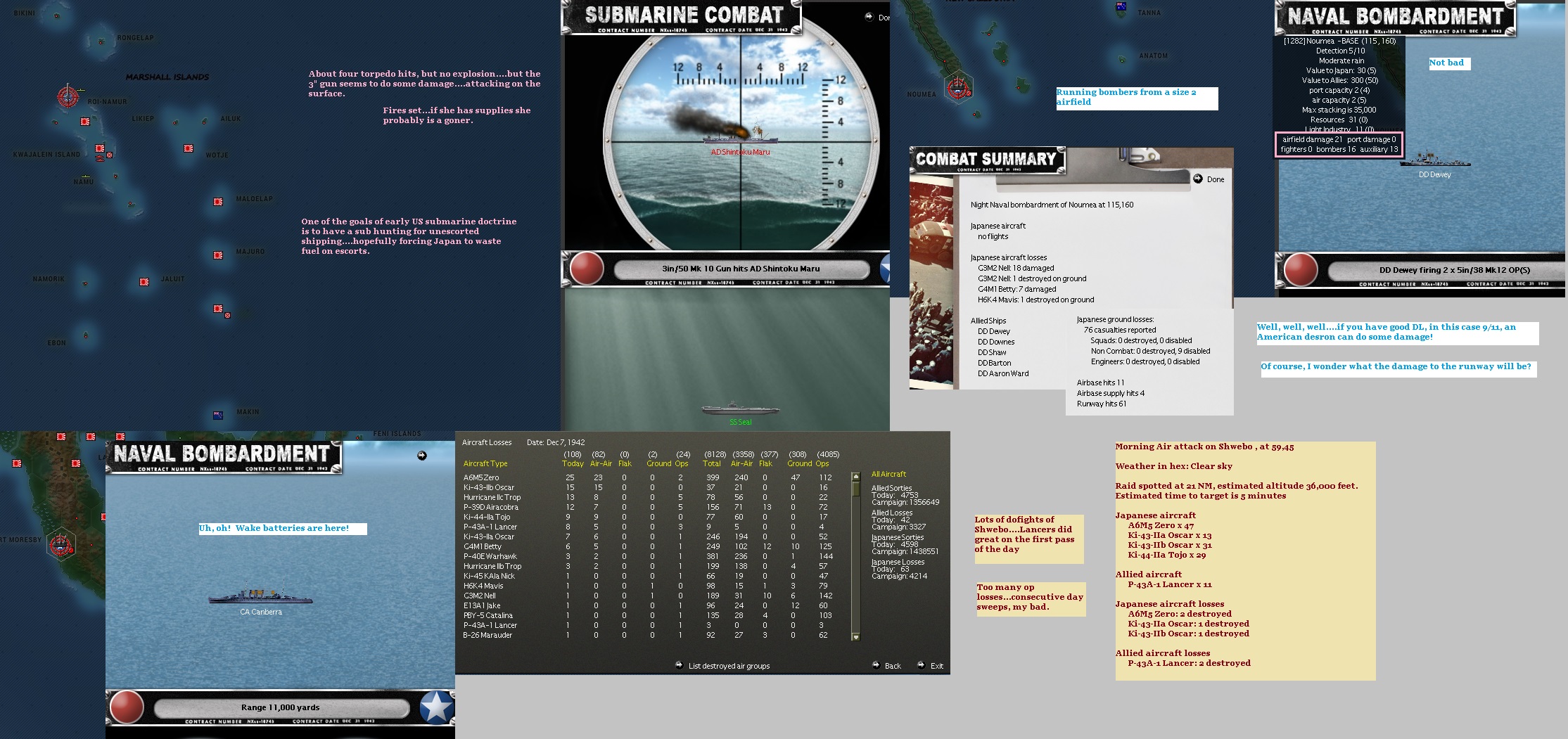Click the '3in/50 Mk 10 Gun hits' message bar
Screen dimensions: 1568x739
click(x=741, y=269)
